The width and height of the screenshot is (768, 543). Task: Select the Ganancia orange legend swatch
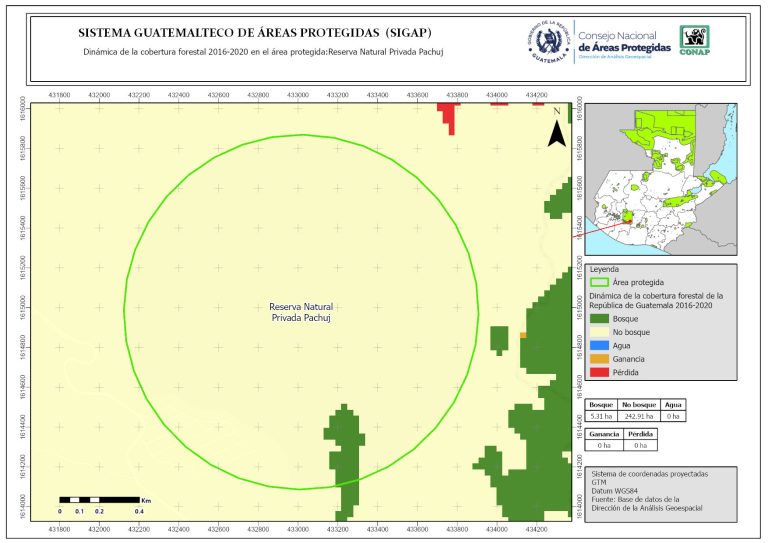tap(599, 359)
